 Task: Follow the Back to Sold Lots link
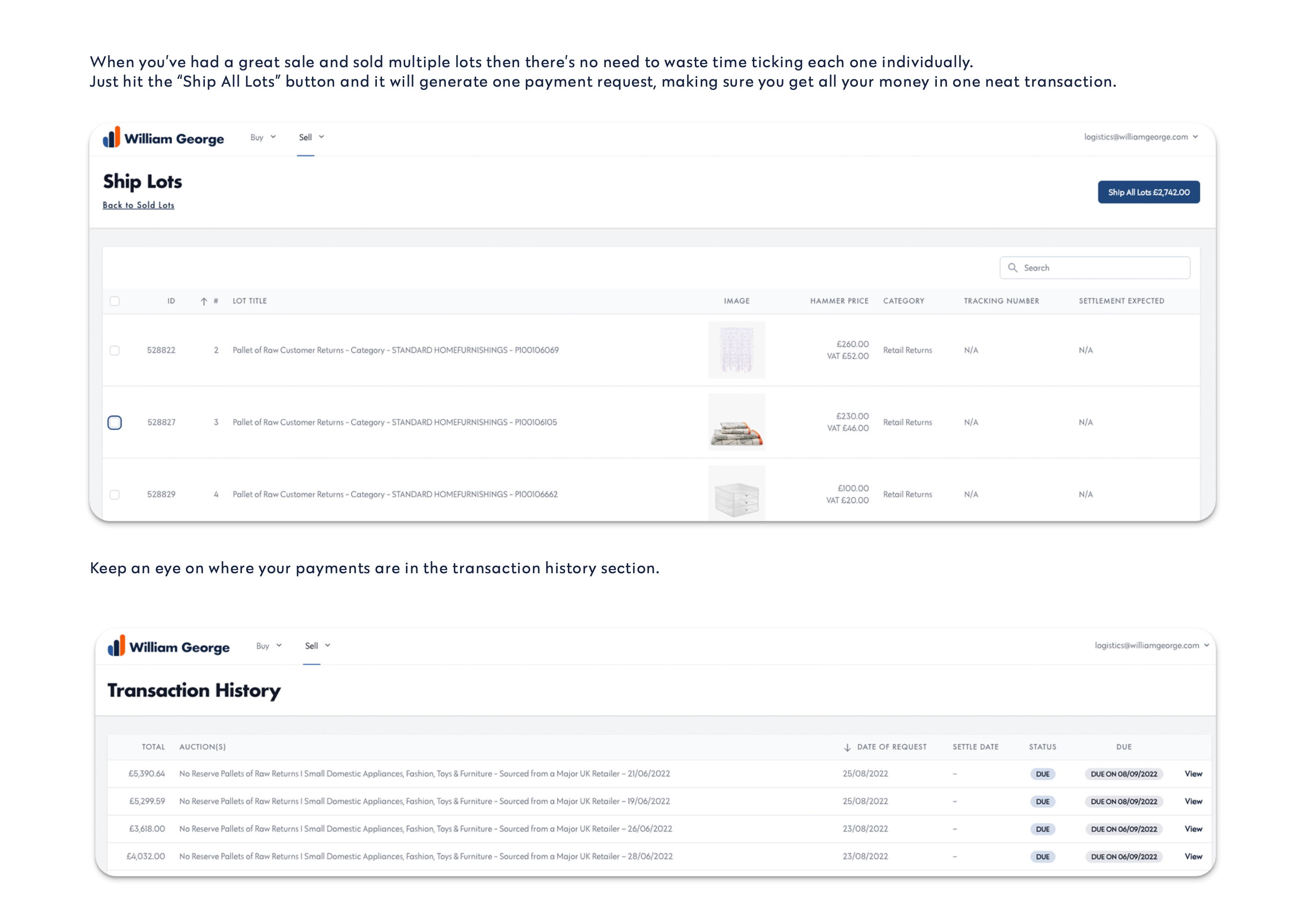(139, 205)
